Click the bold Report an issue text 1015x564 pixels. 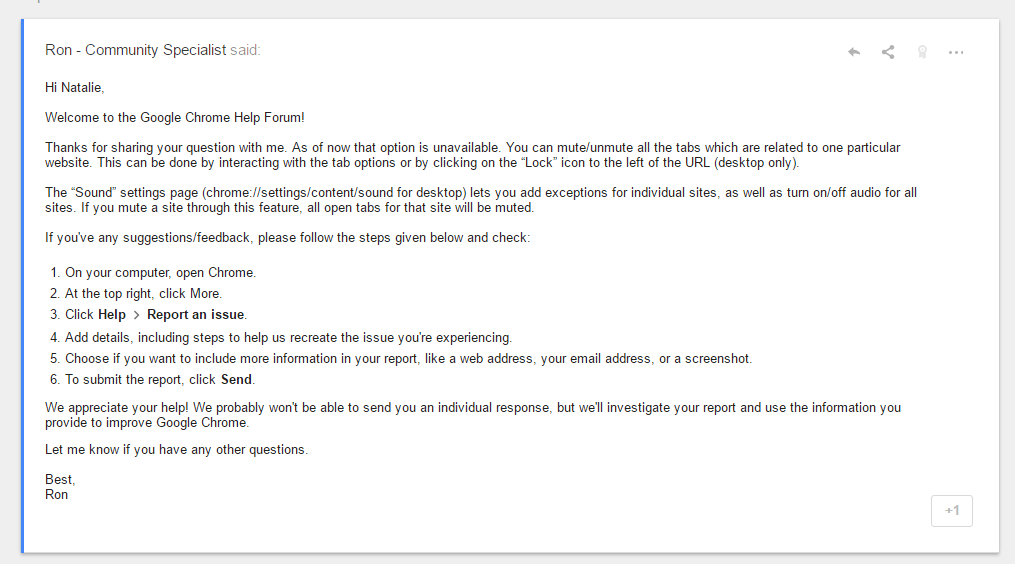[x=195, y=315]
